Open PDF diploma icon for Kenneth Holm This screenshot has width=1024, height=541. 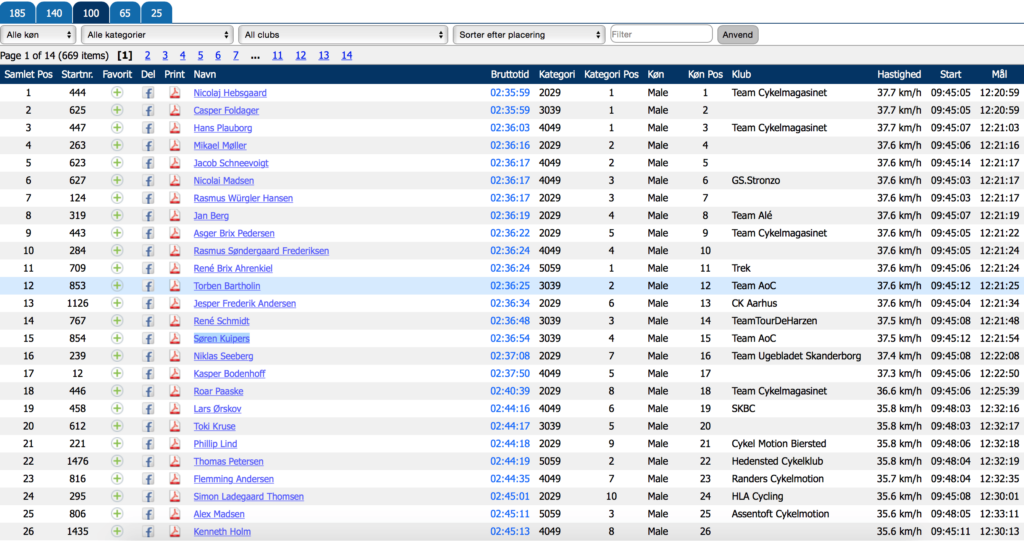point(174,532)
